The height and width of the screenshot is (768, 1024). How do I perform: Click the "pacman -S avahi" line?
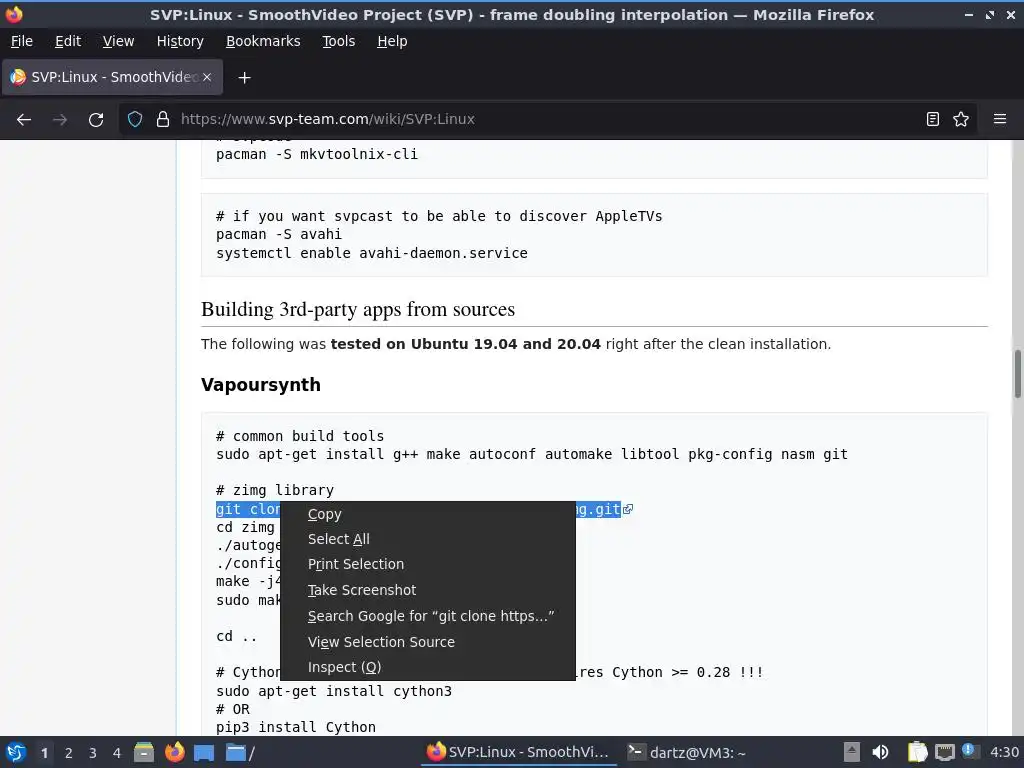coord(279,234)
